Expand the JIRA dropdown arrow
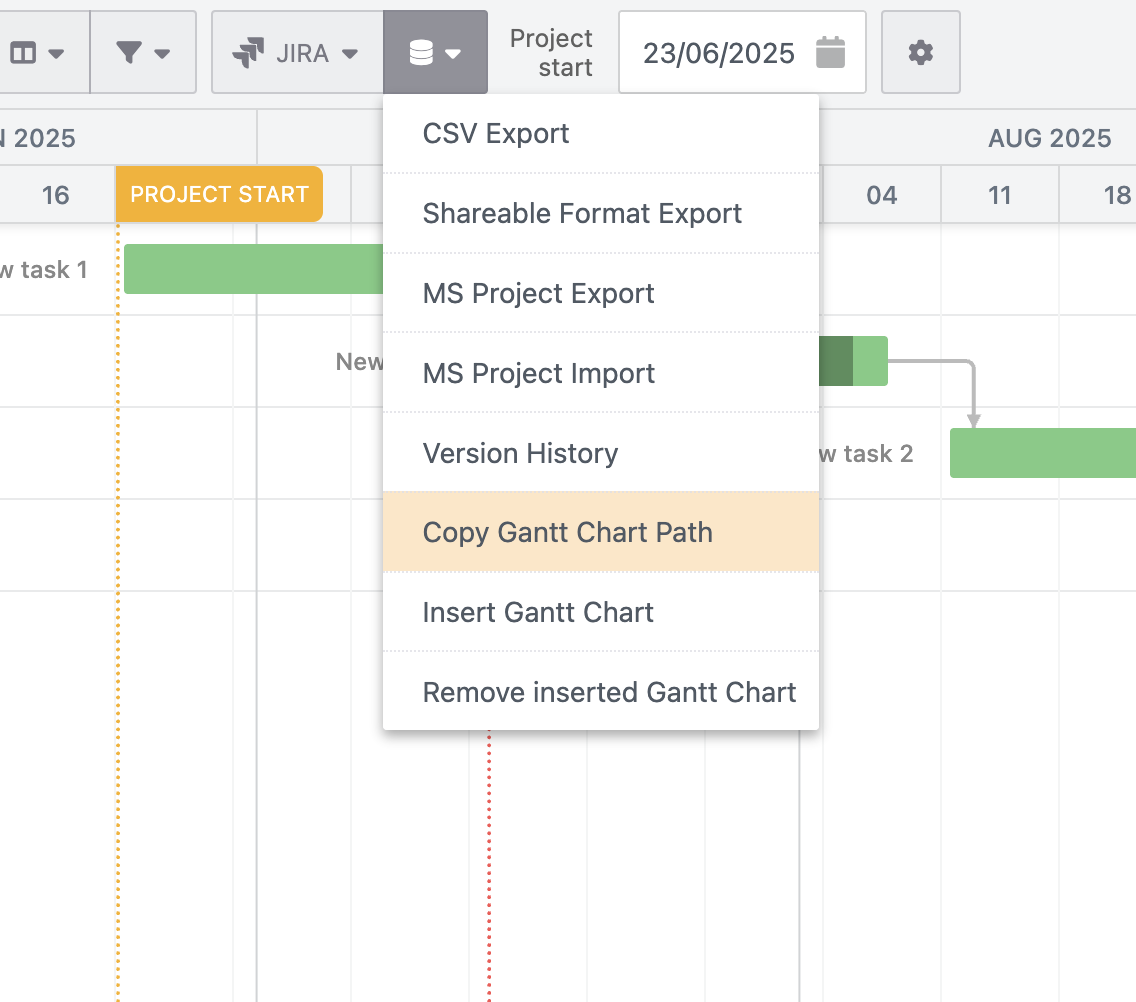This screenshot has width=1136, height=1002. 350,54
